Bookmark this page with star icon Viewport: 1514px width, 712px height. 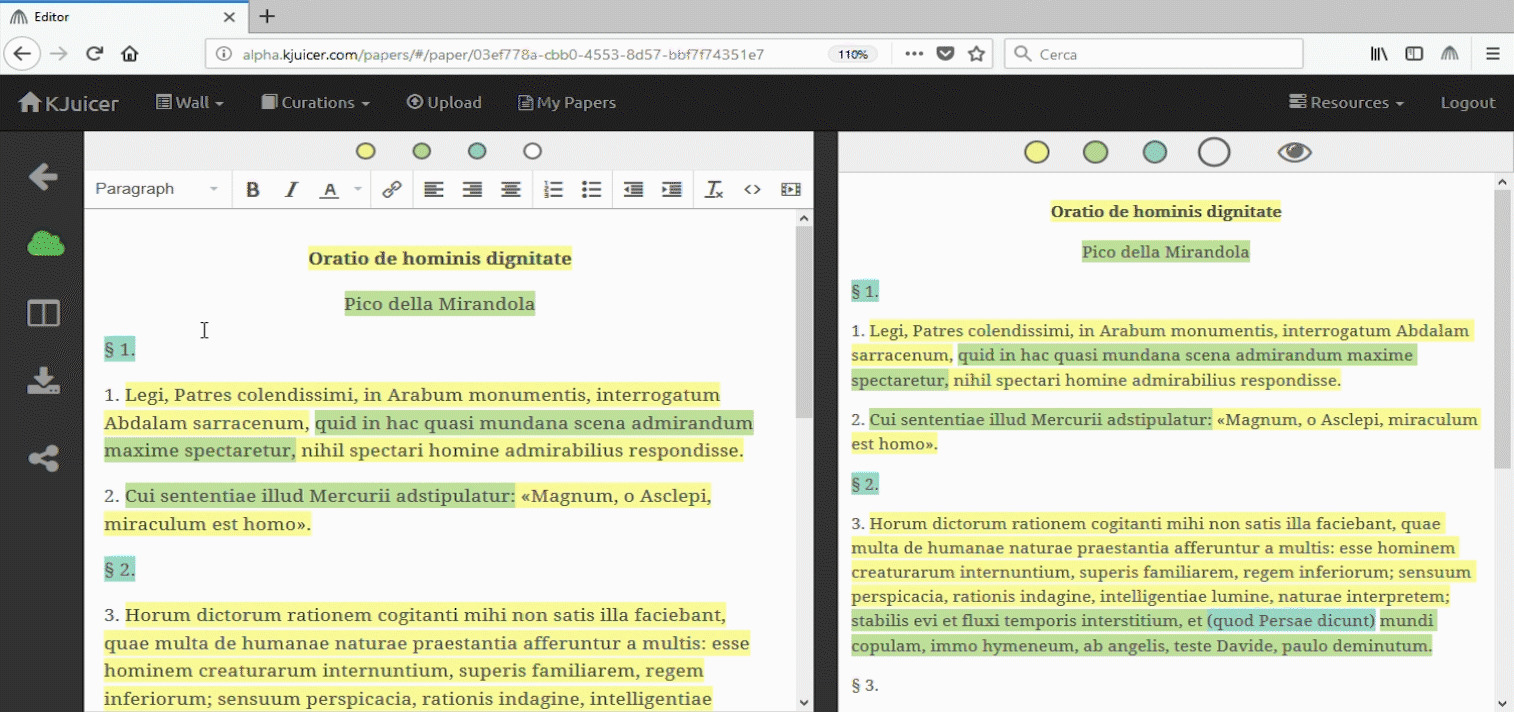(x=976, y=54)
